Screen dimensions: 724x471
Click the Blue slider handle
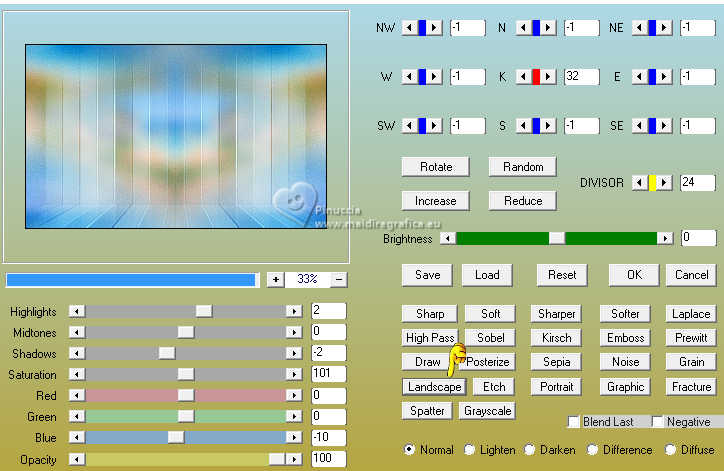pos(175,437)
